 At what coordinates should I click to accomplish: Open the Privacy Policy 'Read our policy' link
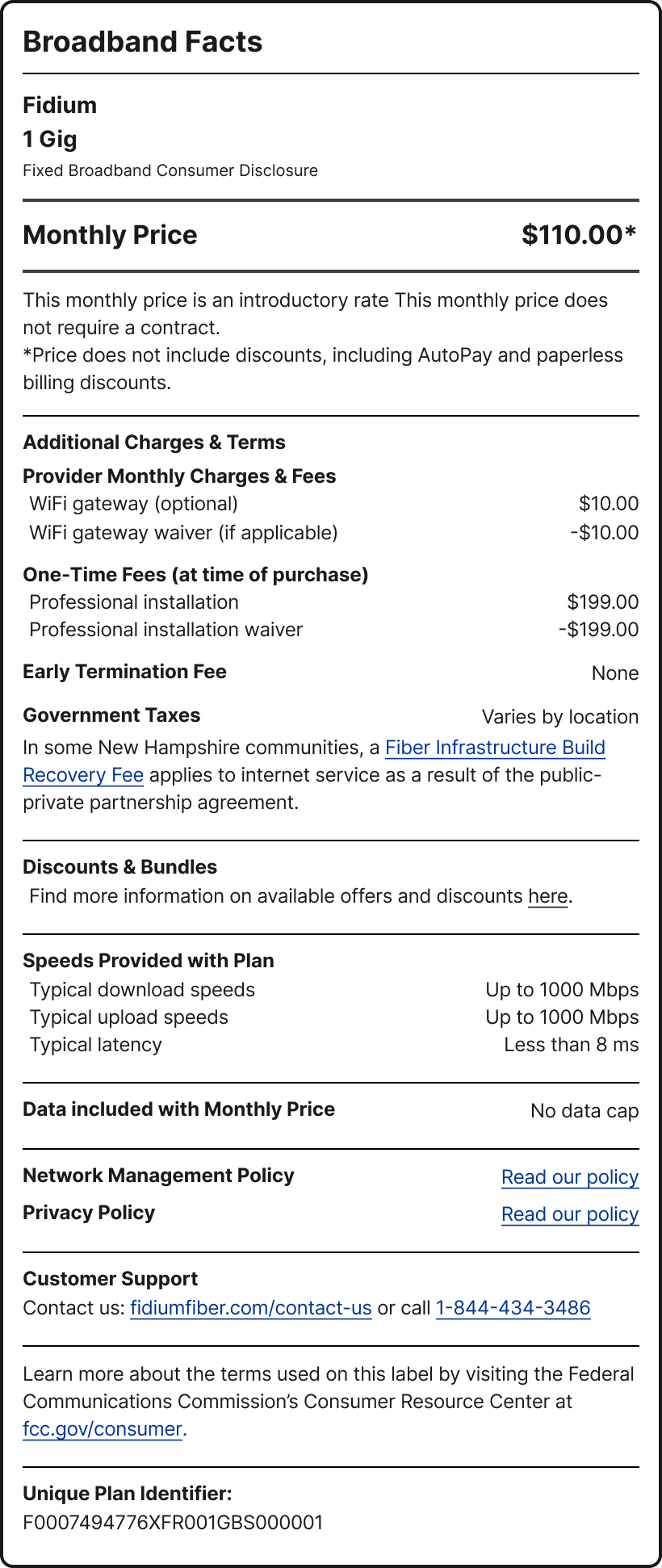569,1214
